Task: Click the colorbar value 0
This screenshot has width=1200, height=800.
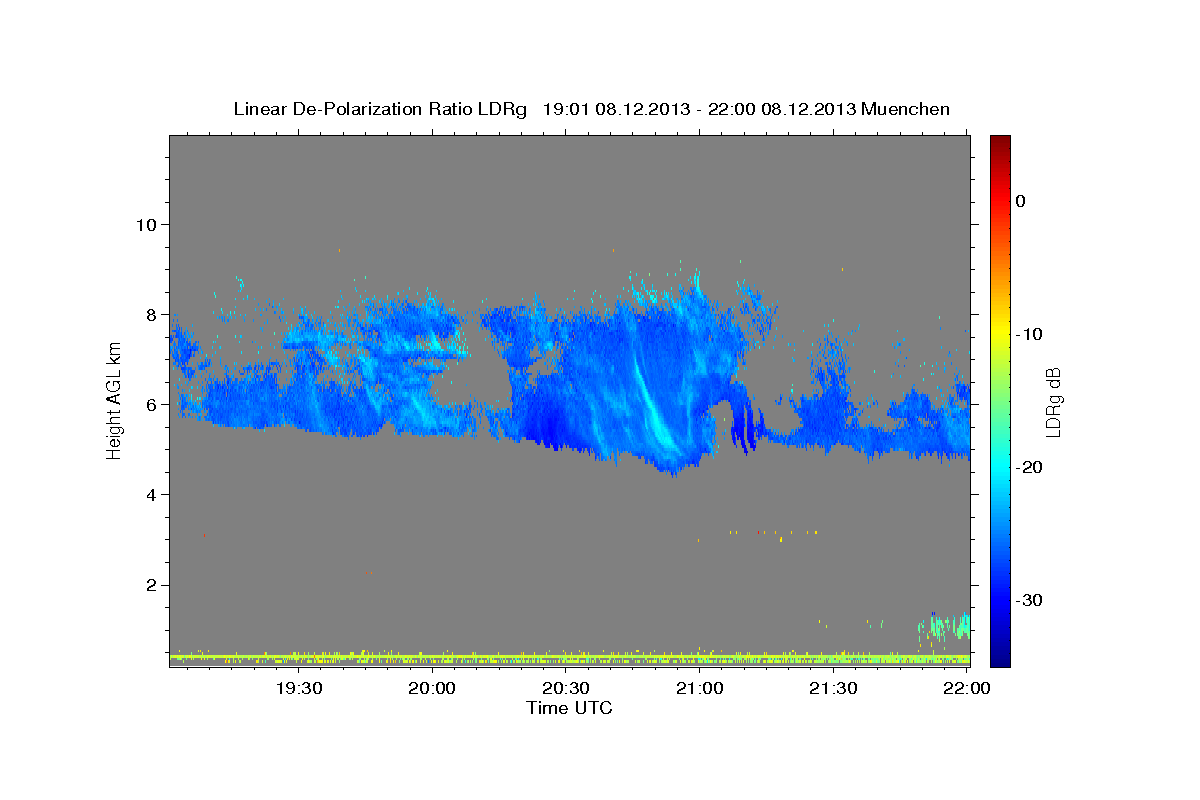Action: point(1020,201)
